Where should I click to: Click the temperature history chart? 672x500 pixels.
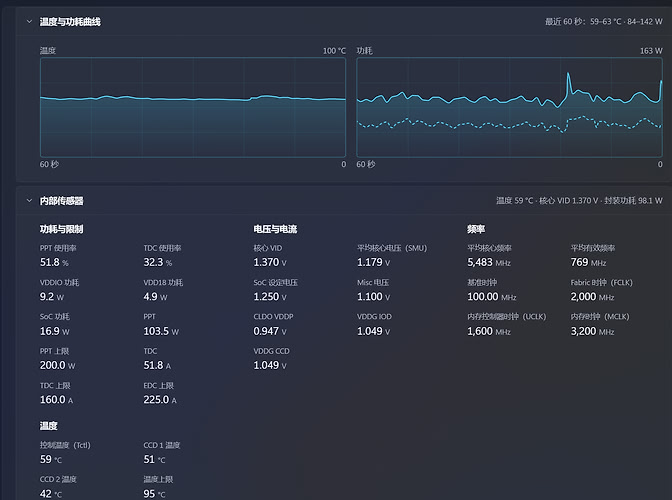coord(193,107)
